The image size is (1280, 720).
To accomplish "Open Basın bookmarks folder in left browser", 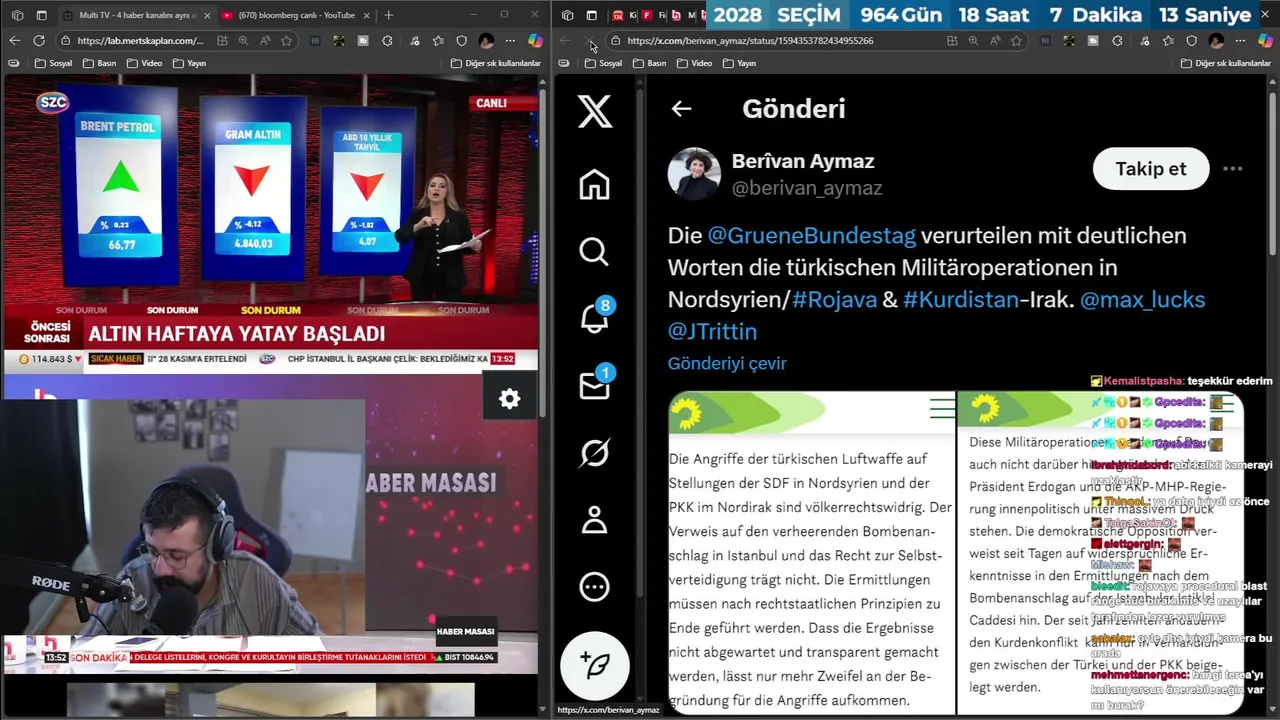I will (100, 63).
